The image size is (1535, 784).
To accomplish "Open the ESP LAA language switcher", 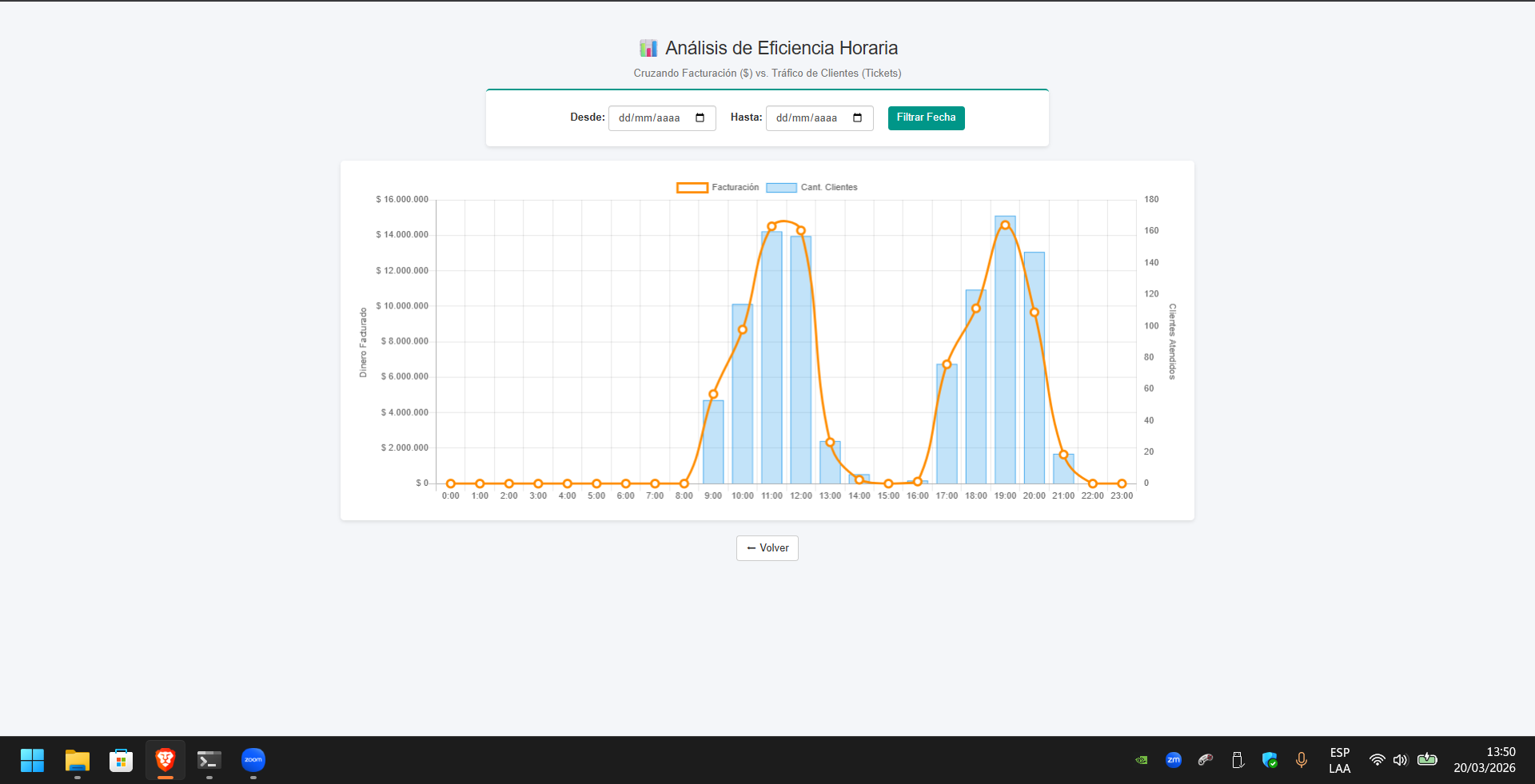I will click(1340, 761).
